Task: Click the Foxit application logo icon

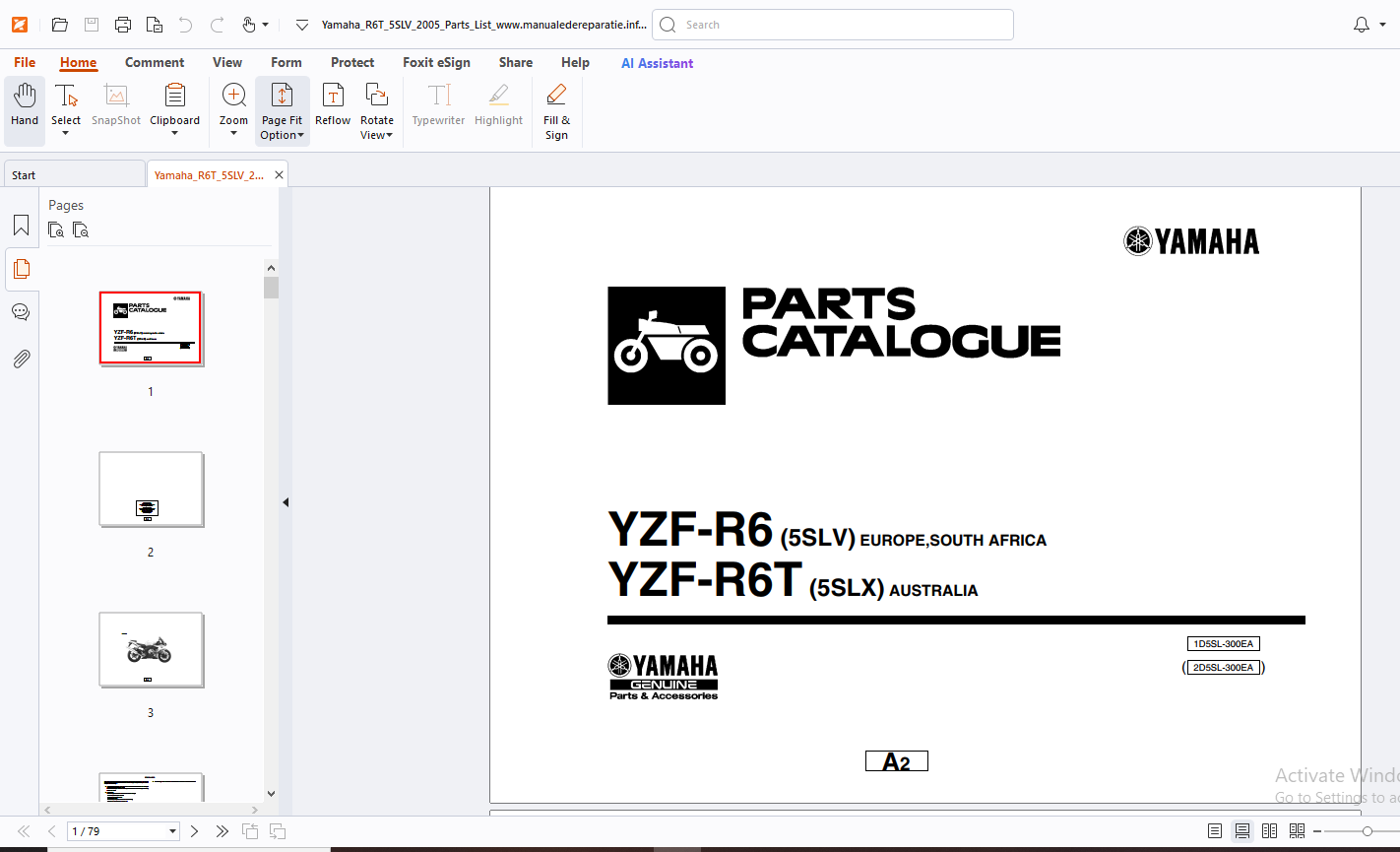Action: pos(19,25)
